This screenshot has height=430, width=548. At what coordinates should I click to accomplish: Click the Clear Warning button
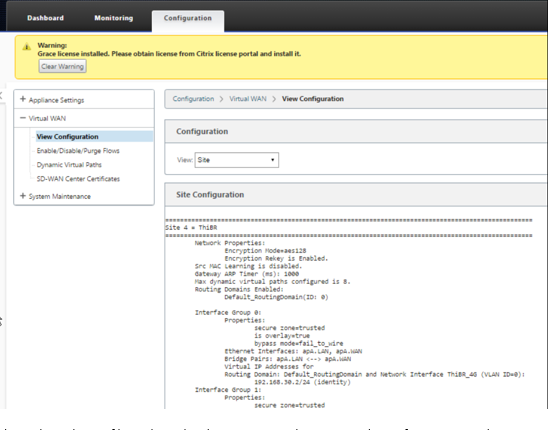point(63,66)
